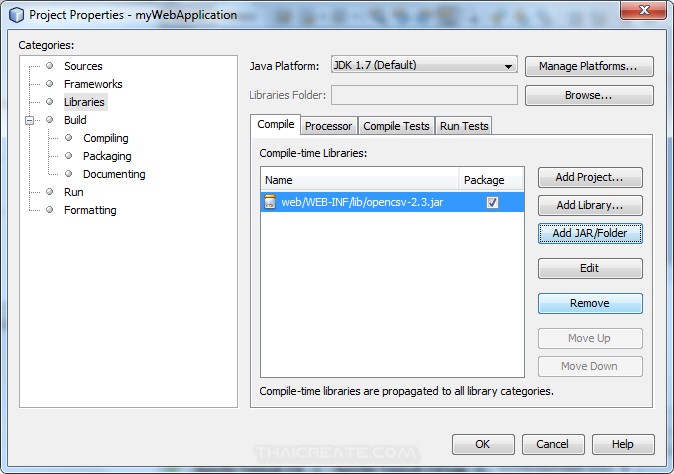Select the Compiling subcategory
The image size is (674, 474).
click(106, 138)
